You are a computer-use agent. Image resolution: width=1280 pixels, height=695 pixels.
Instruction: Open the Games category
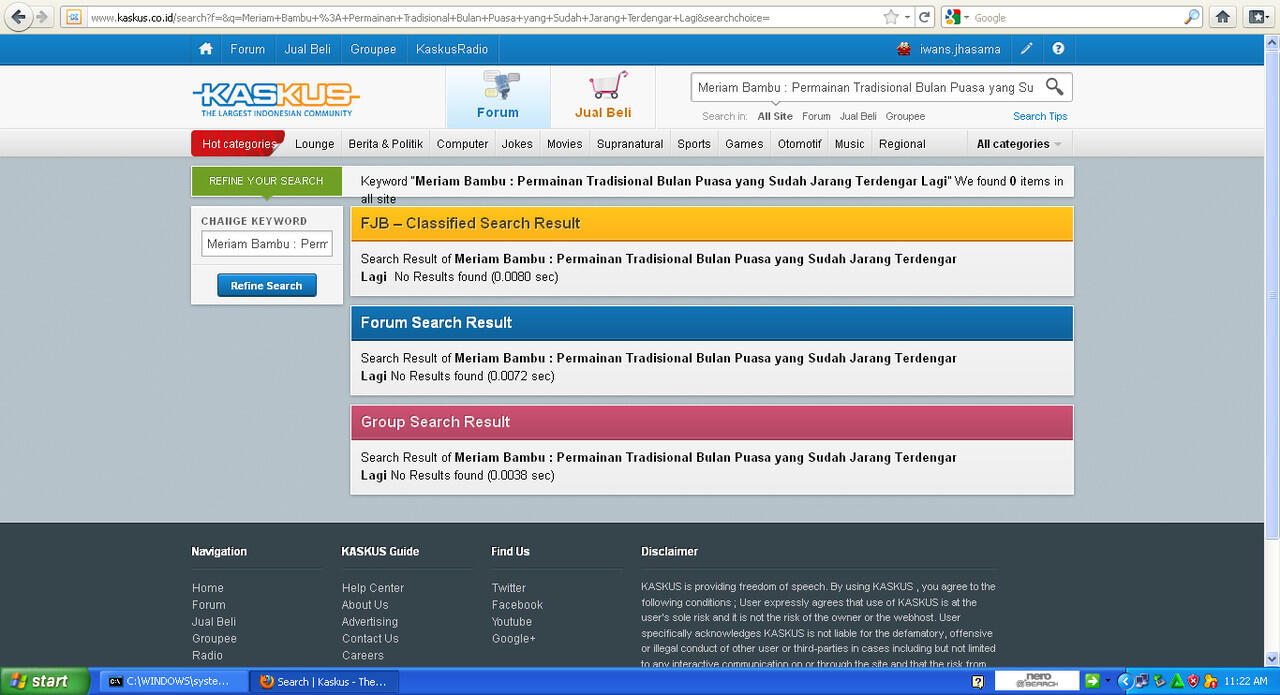point(744,144)
